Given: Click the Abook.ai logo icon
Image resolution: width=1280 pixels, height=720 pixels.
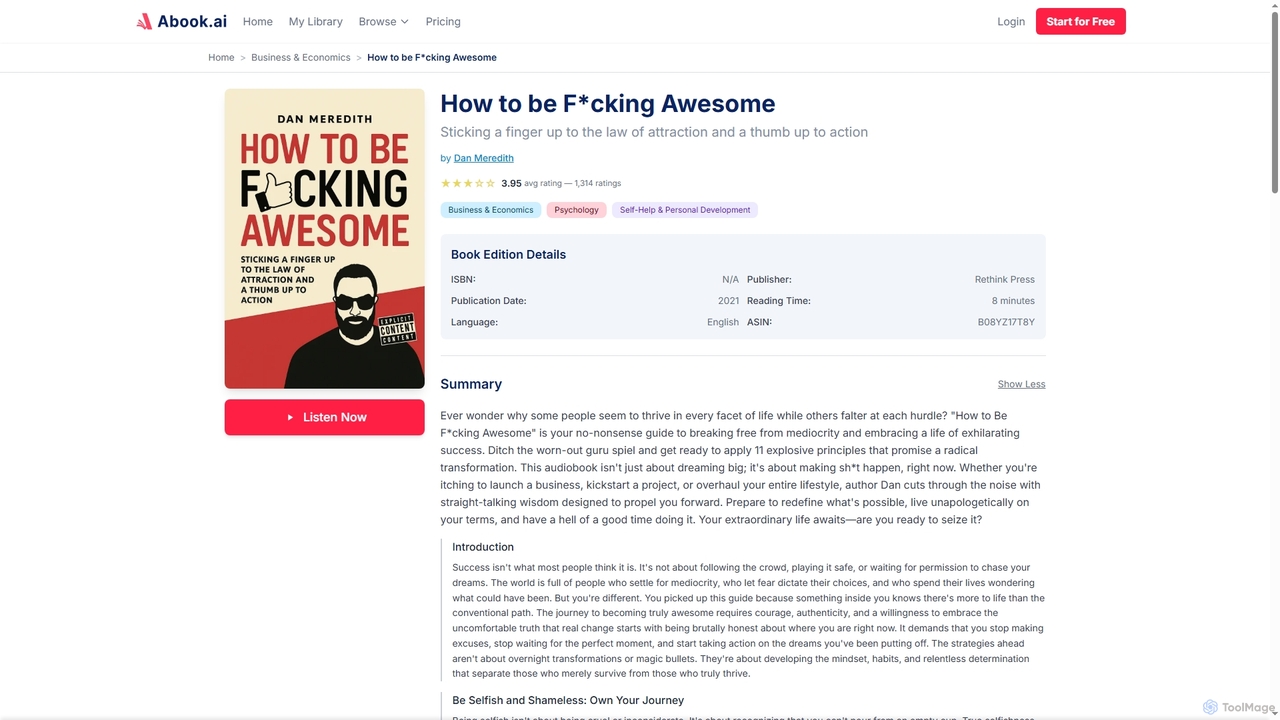Looking at the screenshot, I should tap(144, 21).
